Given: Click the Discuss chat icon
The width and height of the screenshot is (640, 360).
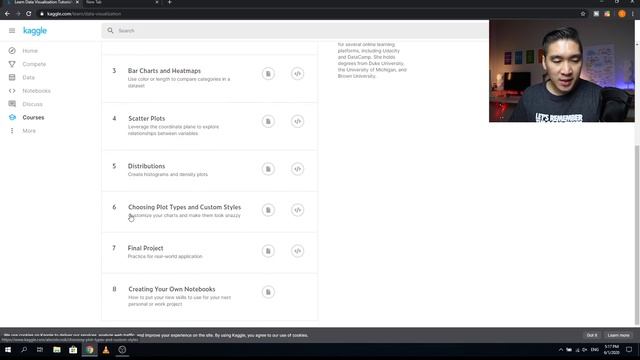Looking at the screenshot, I should 12,104.
